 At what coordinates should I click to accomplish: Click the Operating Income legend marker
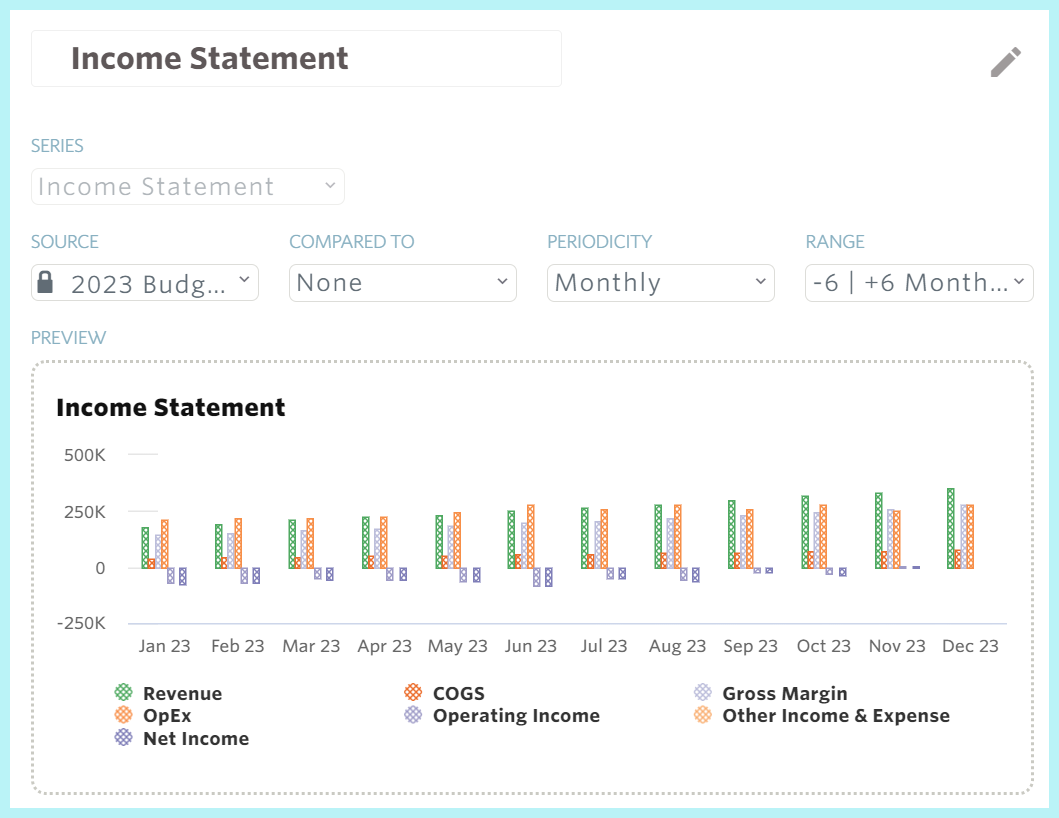pos(411,715)
